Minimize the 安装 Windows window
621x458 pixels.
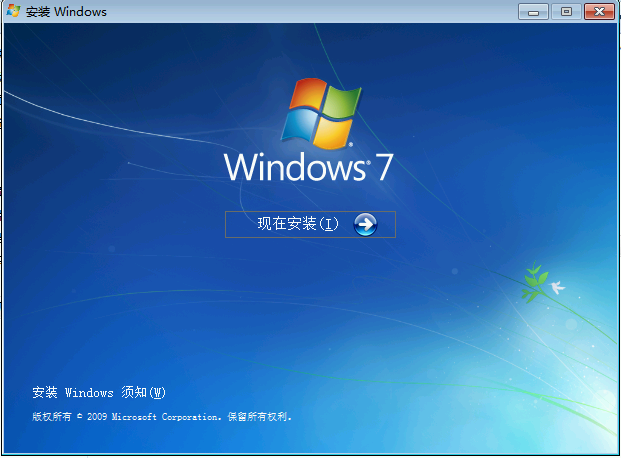tap(533, 12)
